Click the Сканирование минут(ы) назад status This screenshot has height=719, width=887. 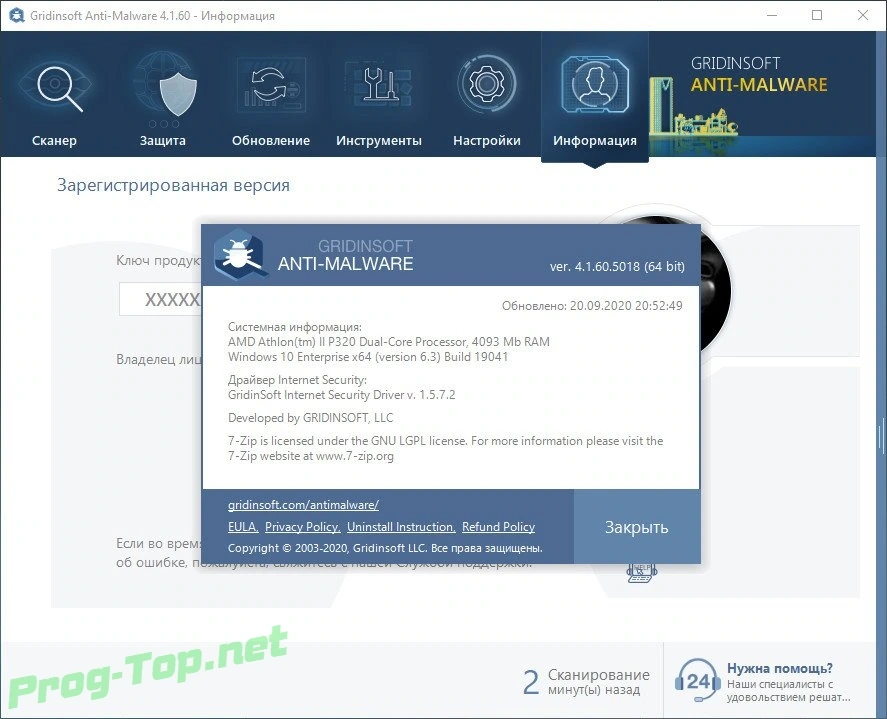click(587, 682)
